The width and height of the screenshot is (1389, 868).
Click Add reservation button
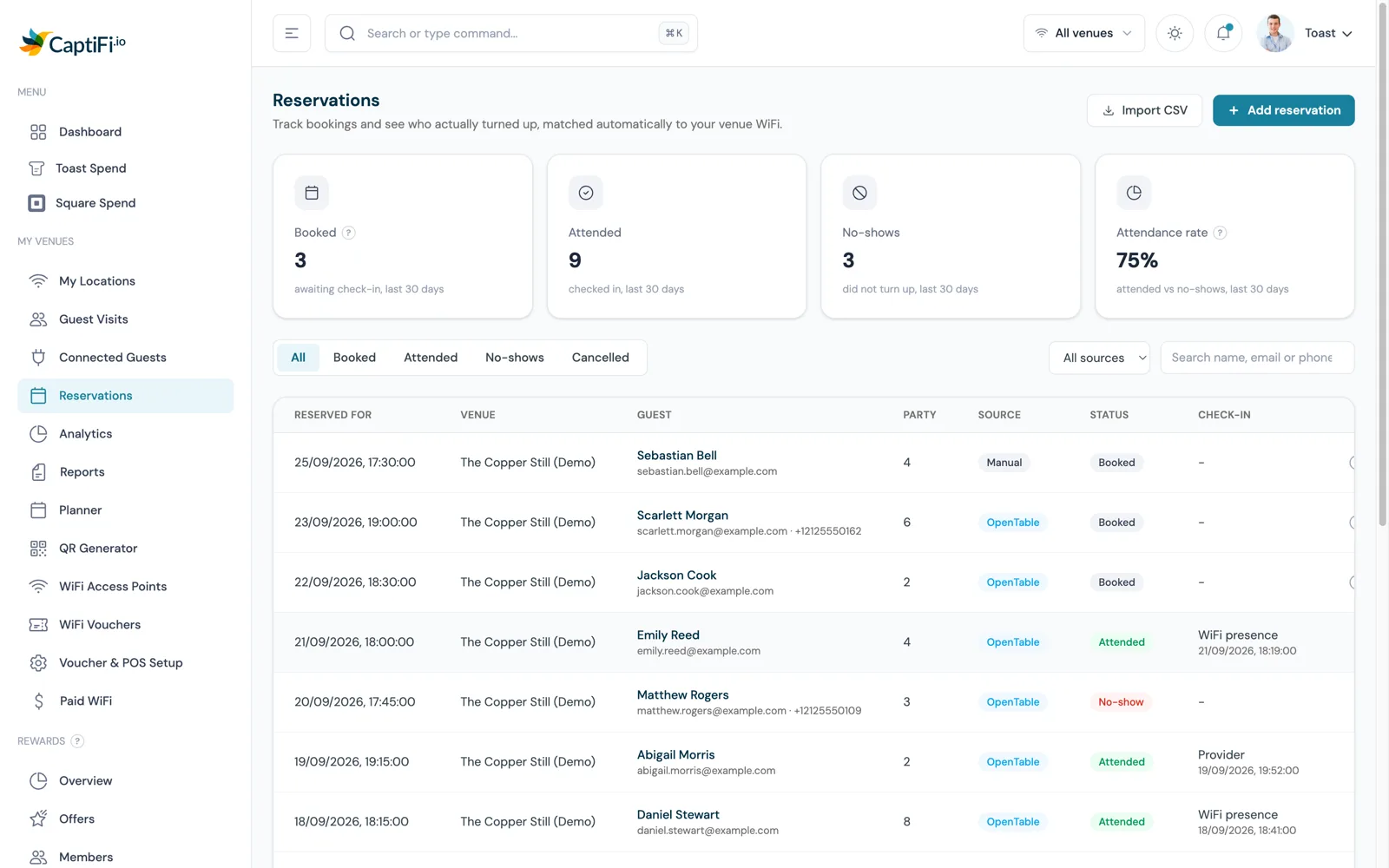point(1284,110)
